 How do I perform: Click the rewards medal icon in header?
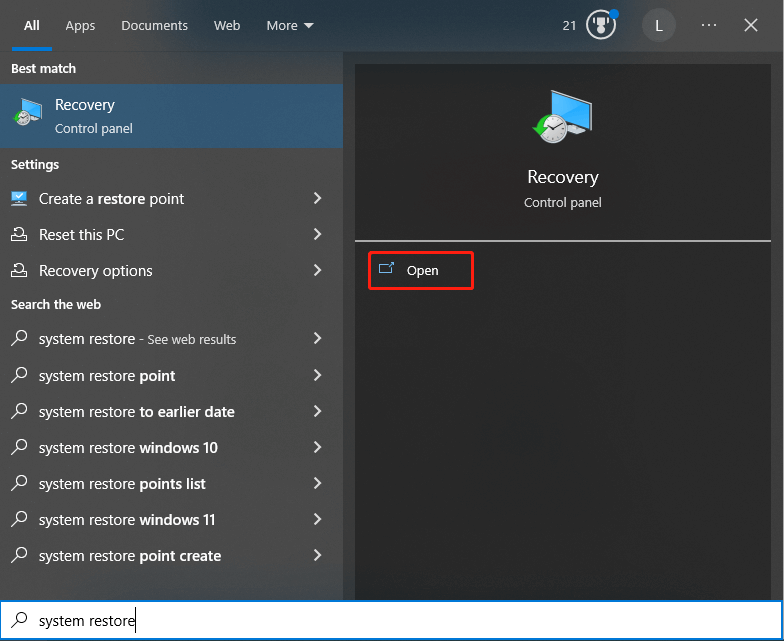click(602, 25)
